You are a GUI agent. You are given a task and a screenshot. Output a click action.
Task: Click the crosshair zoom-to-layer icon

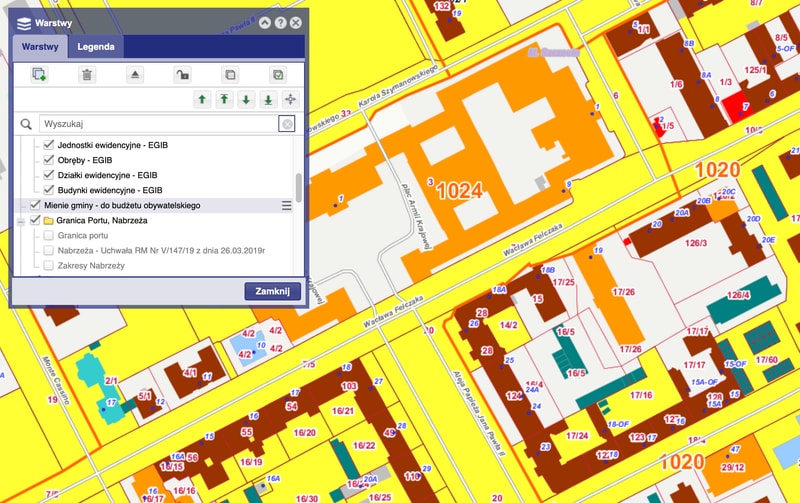pyautogui.click(x=290, y=100)
